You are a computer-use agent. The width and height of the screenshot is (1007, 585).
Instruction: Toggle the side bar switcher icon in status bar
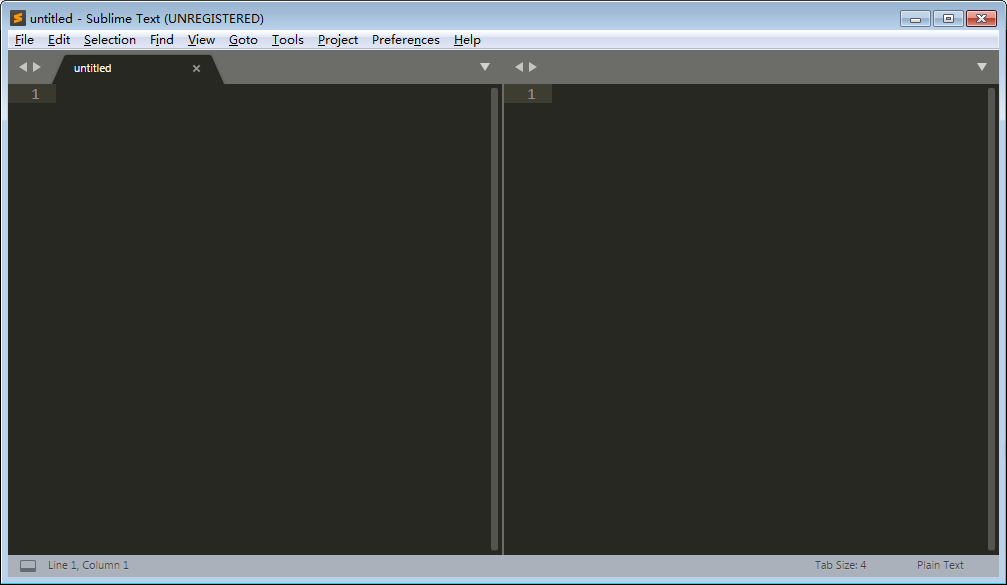[x=28, y=566]
